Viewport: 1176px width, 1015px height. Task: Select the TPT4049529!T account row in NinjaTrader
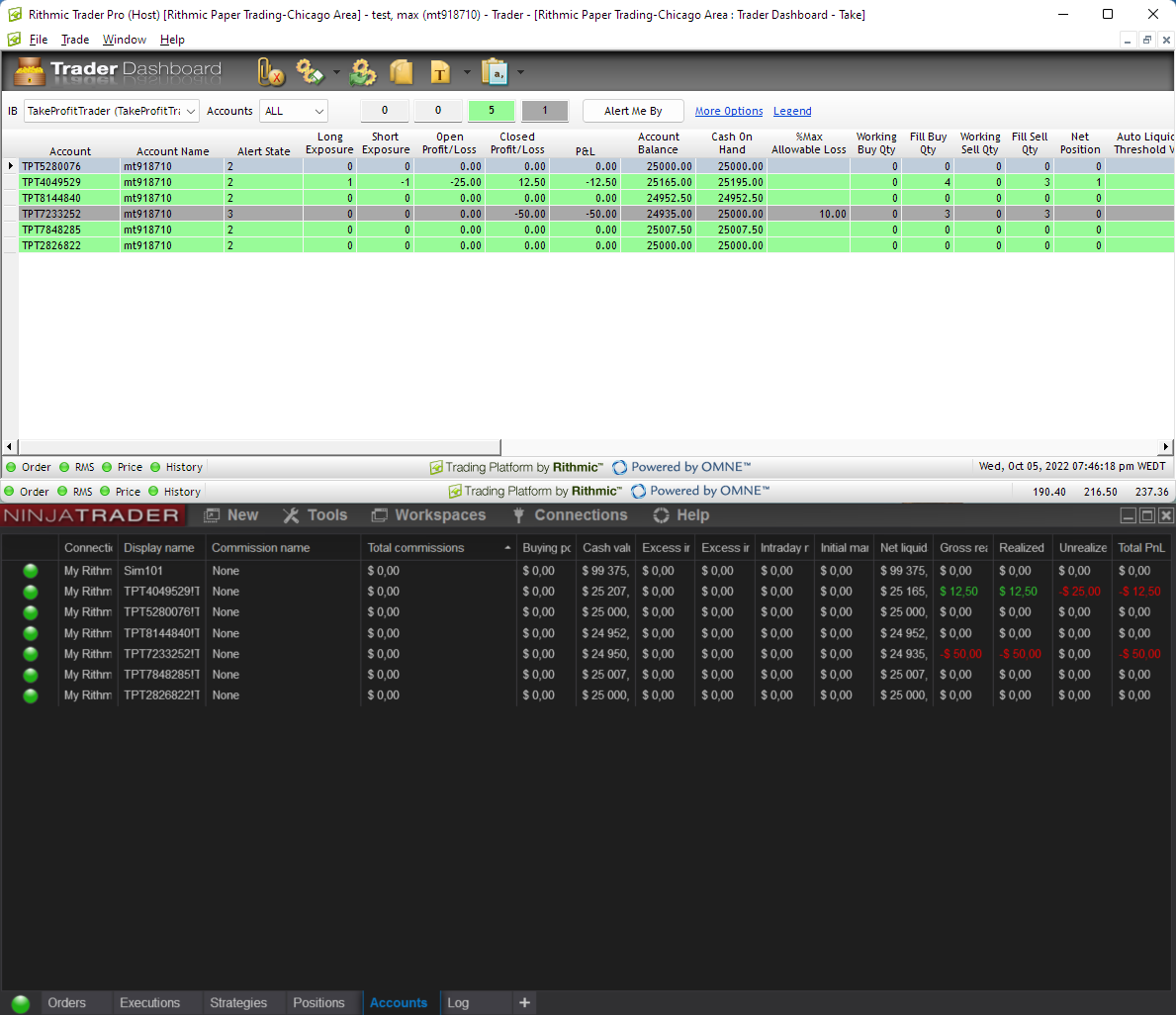coord(587,592)
